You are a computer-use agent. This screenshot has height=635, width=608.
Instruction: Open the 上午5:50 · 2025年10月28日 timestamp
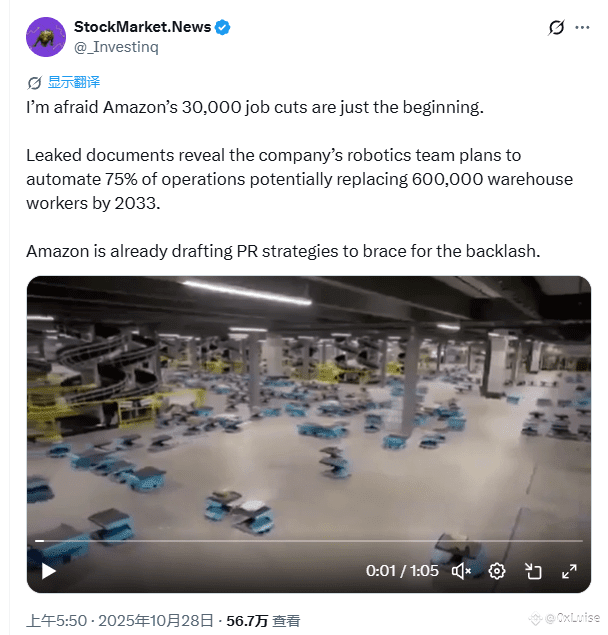click(120, 621)
